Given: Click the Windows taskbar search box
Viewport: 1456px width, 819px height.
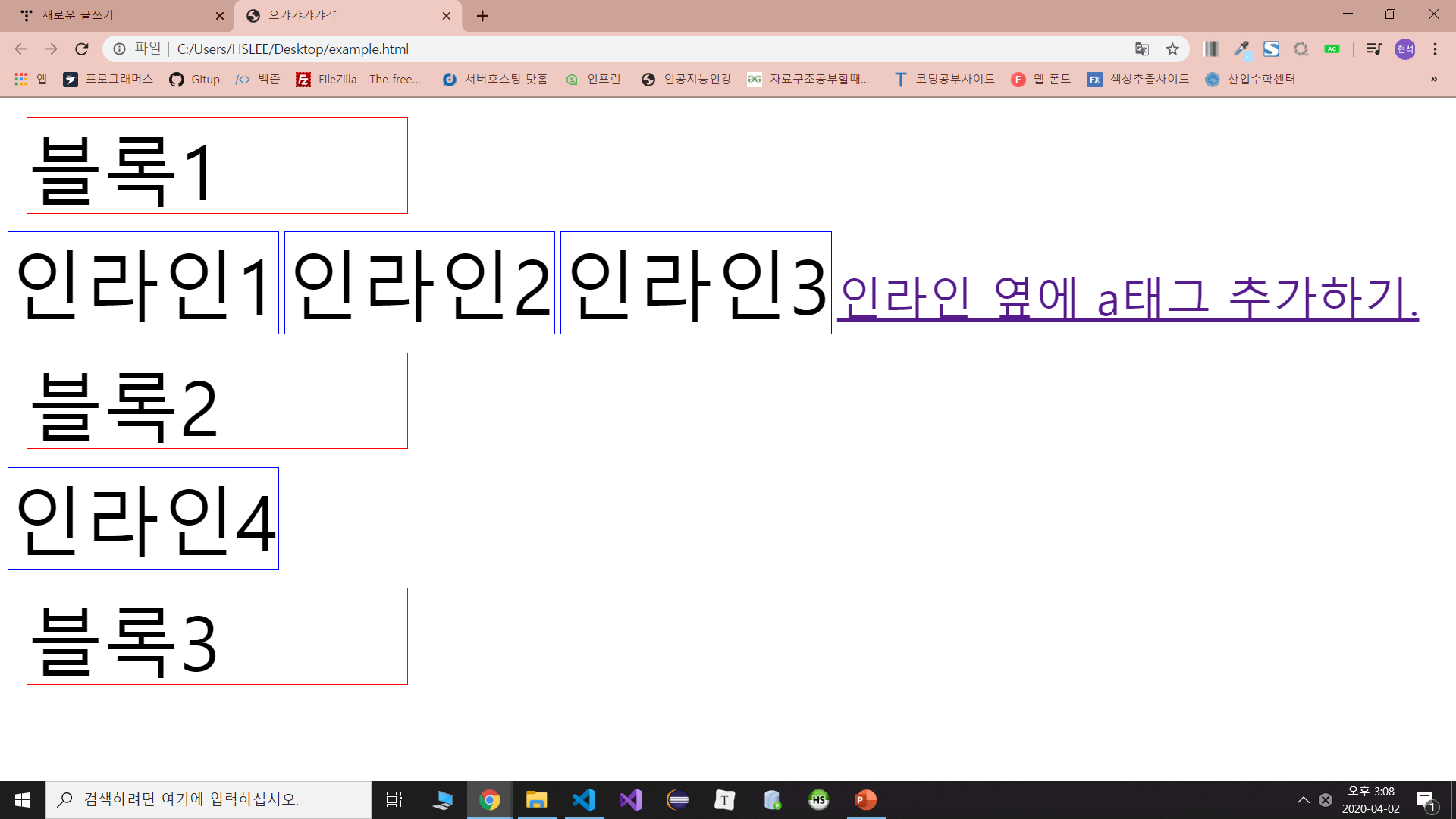Looking at the screenshot, I should [x=209, y=800].
